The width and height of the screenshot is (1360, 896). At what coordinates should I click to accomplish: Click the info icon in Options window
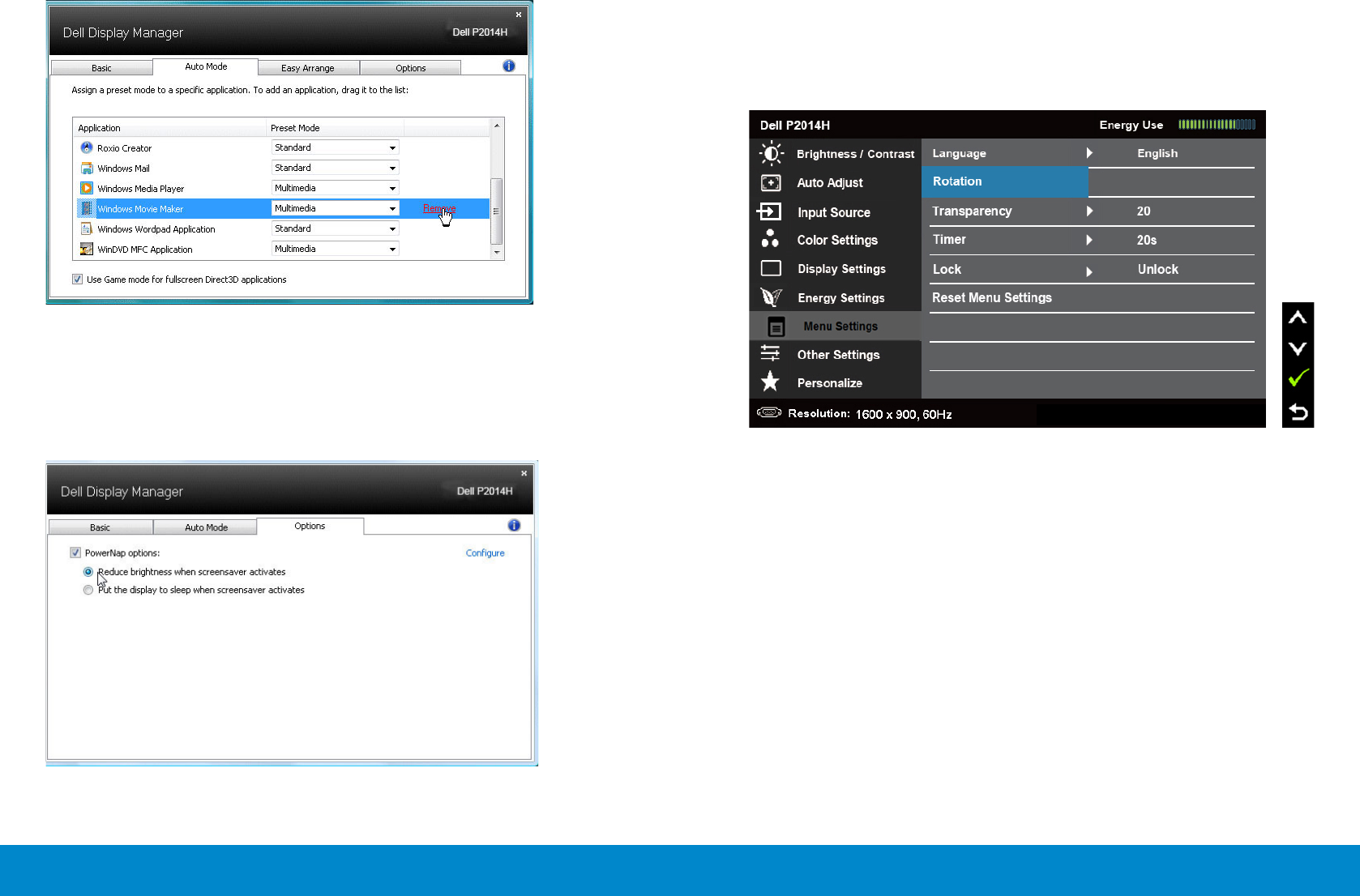pyautogui.click(x=514, y=525)
